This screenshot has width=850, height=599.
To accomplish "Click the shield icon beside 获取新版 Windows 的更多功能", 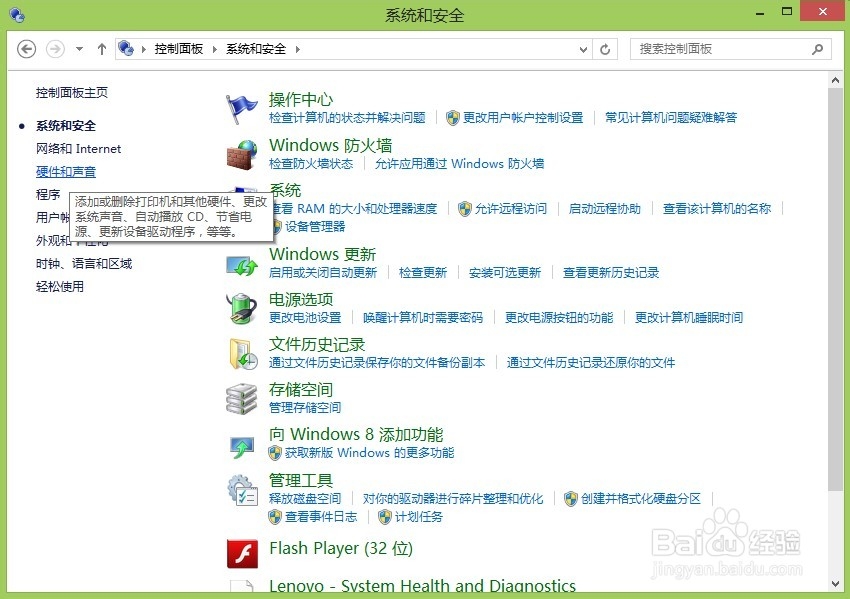I will tap(275, 453).
